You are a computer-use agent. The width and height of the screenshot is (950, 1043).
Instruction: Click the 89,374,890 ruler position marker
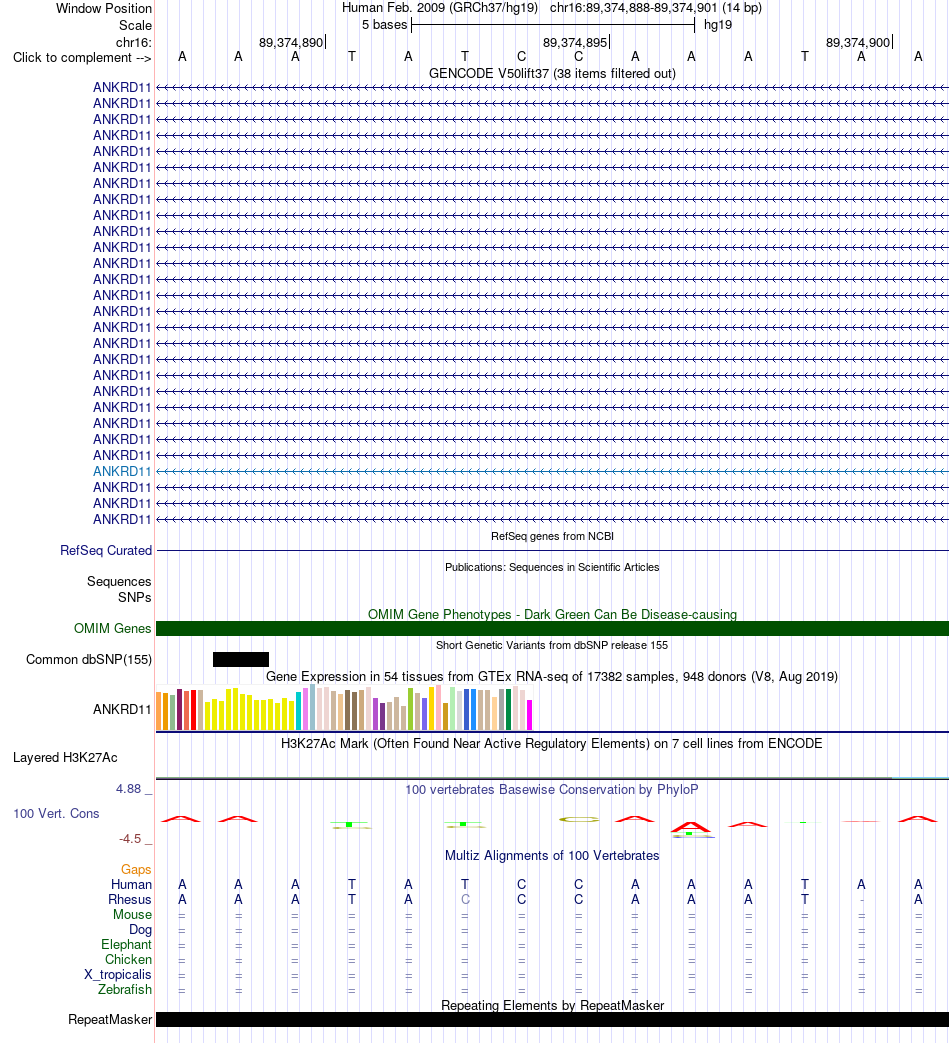291,43
